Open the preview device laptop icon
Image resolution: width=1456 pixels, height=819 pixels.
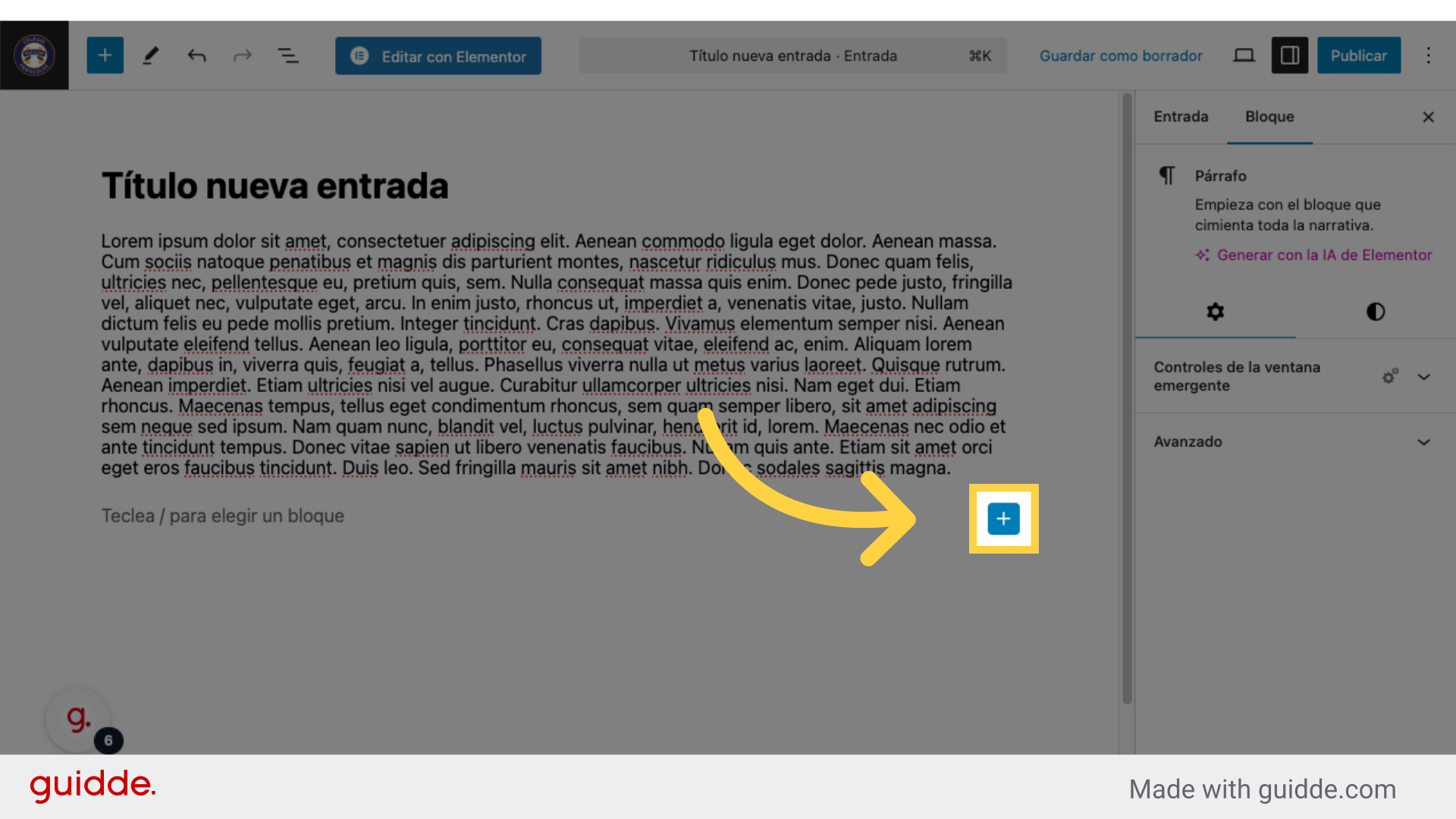[x=1244, y=55]
